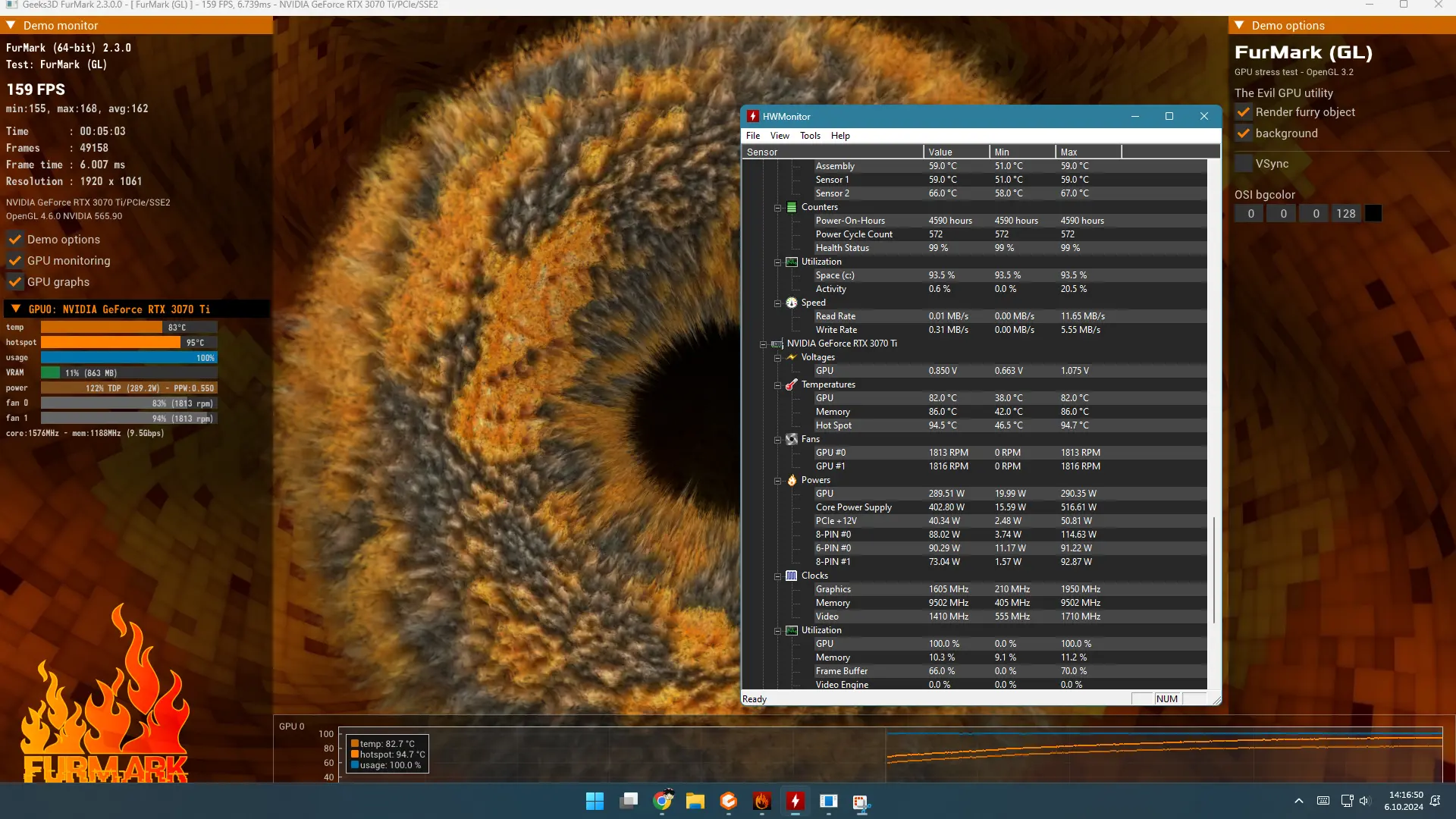This screenshot has width=1456, height=819.
Task: Click the Clocks category icon
Action: [792, 576]
